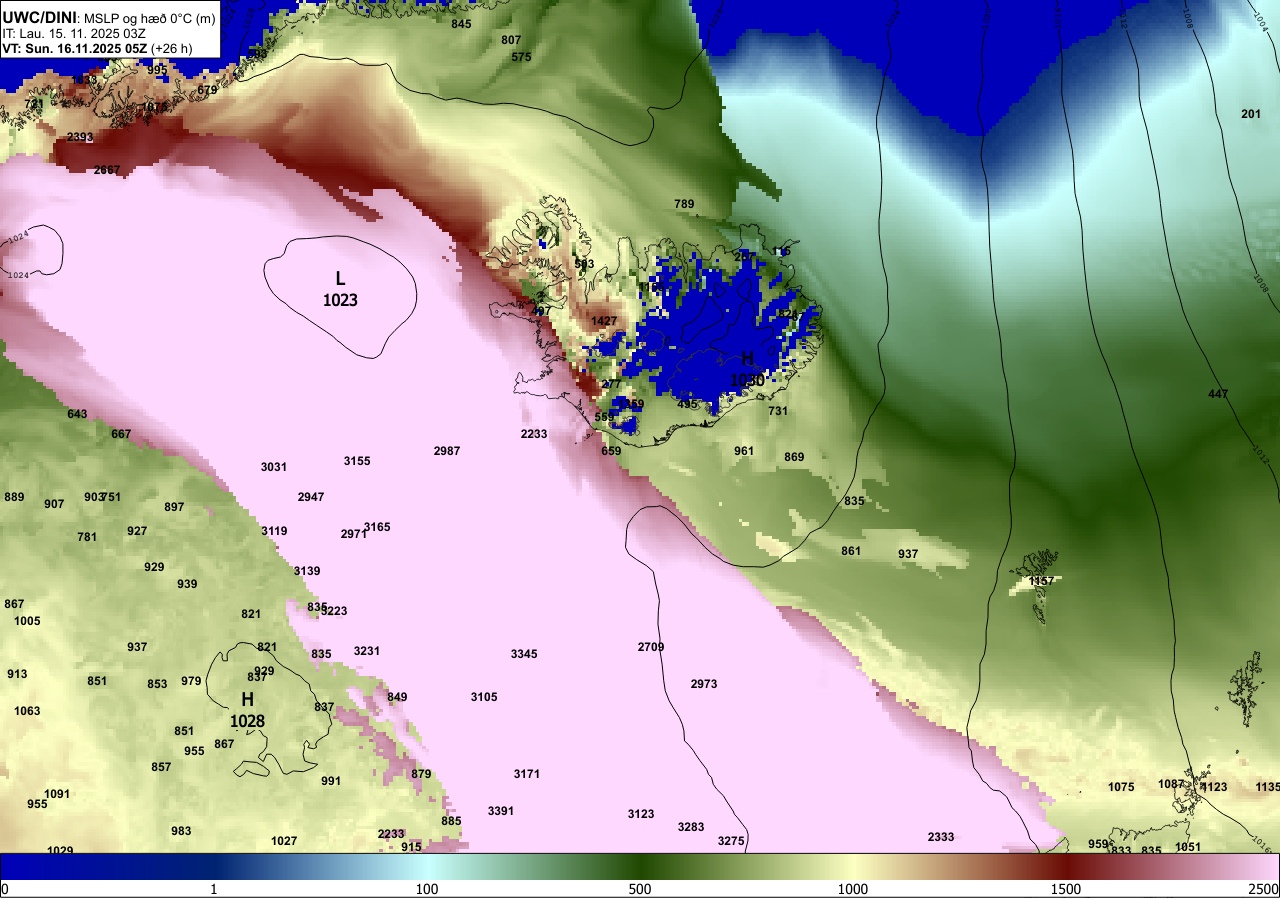Image resolution: width=1280 pixels, height=898 pixels.
Task: Select the 667 height value
Action: [x=121, y=434]
